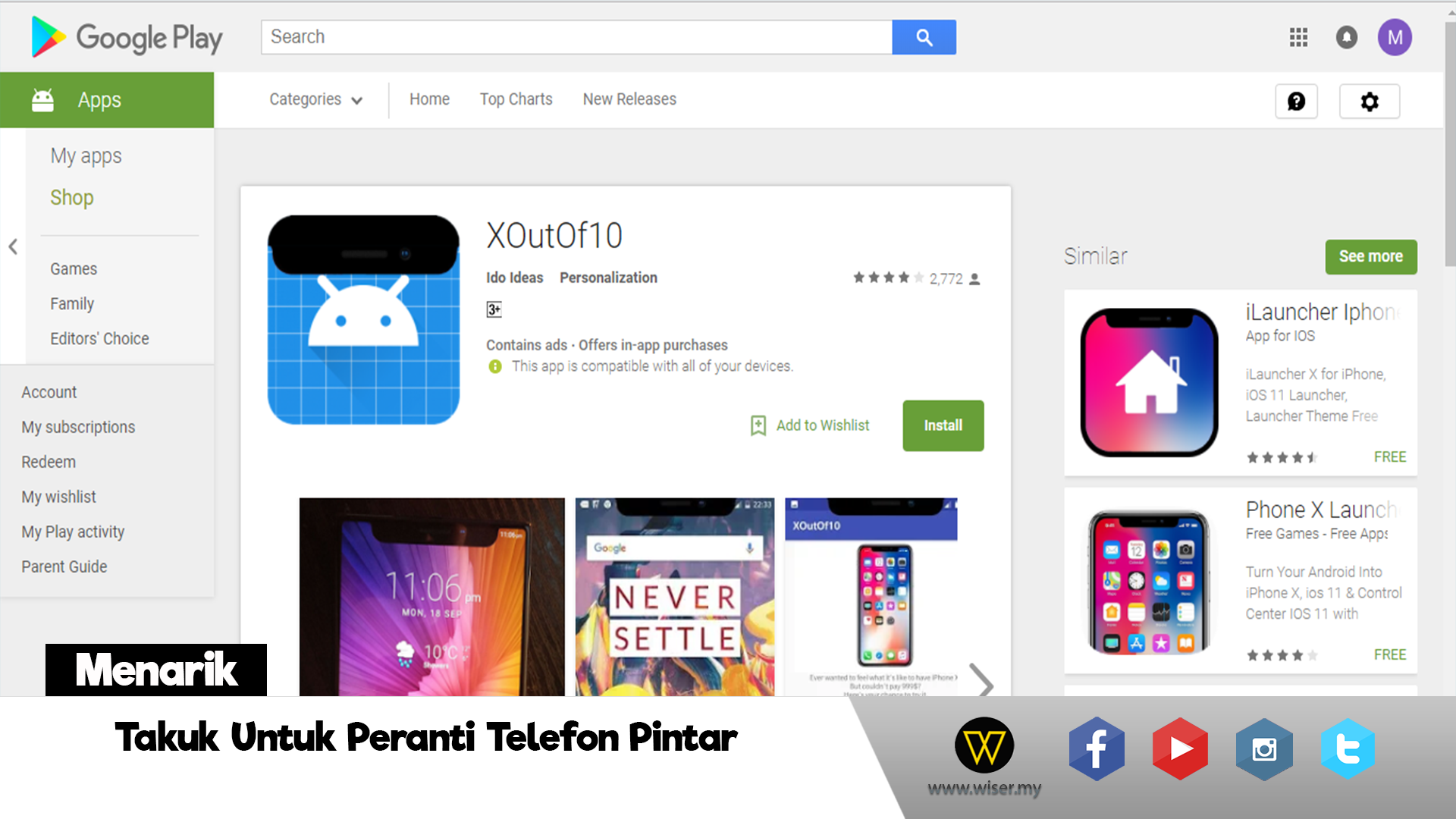The image size is (1456, 819).
Task: Add XOutOf10 to Wishlist
Action: click(809, 425)
